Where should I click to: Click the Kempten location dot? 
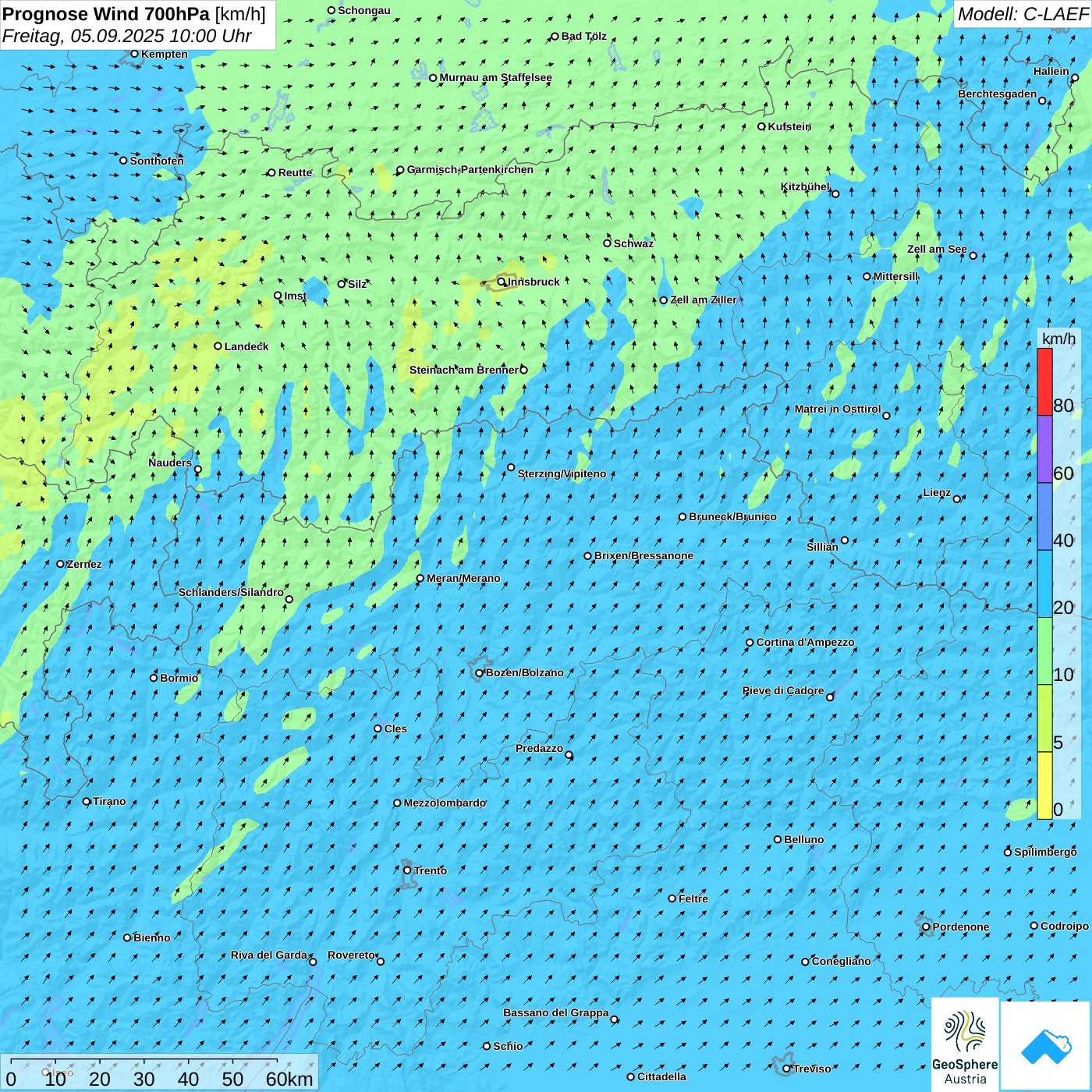point(135,54)
